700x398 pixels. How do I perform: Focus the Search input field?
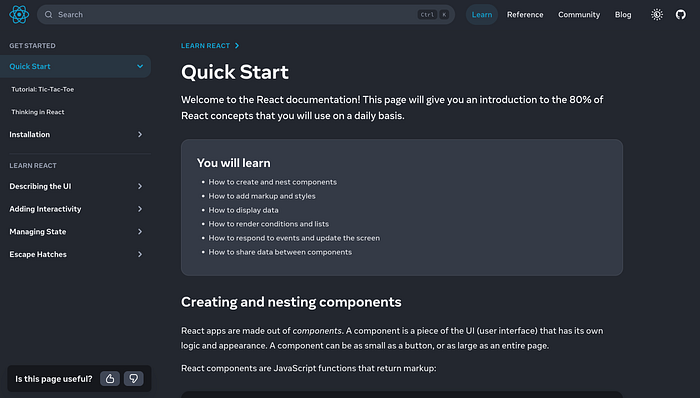[246, 15]
